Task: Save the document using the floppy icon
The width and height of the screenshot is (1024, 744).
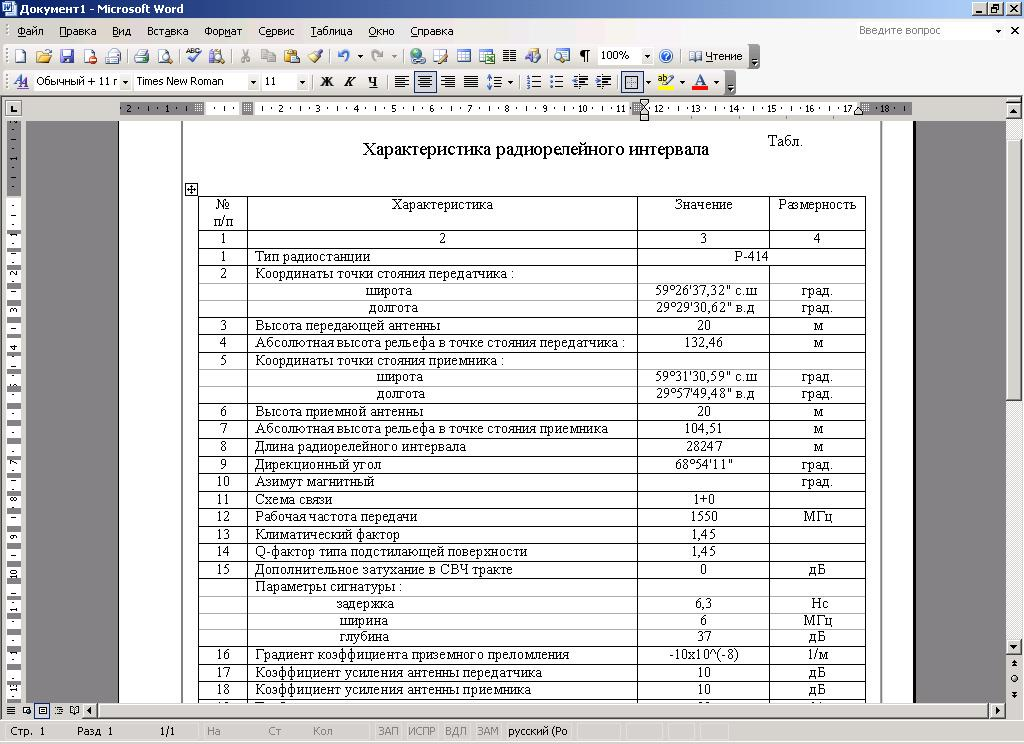Action: (x=67, y=56)
